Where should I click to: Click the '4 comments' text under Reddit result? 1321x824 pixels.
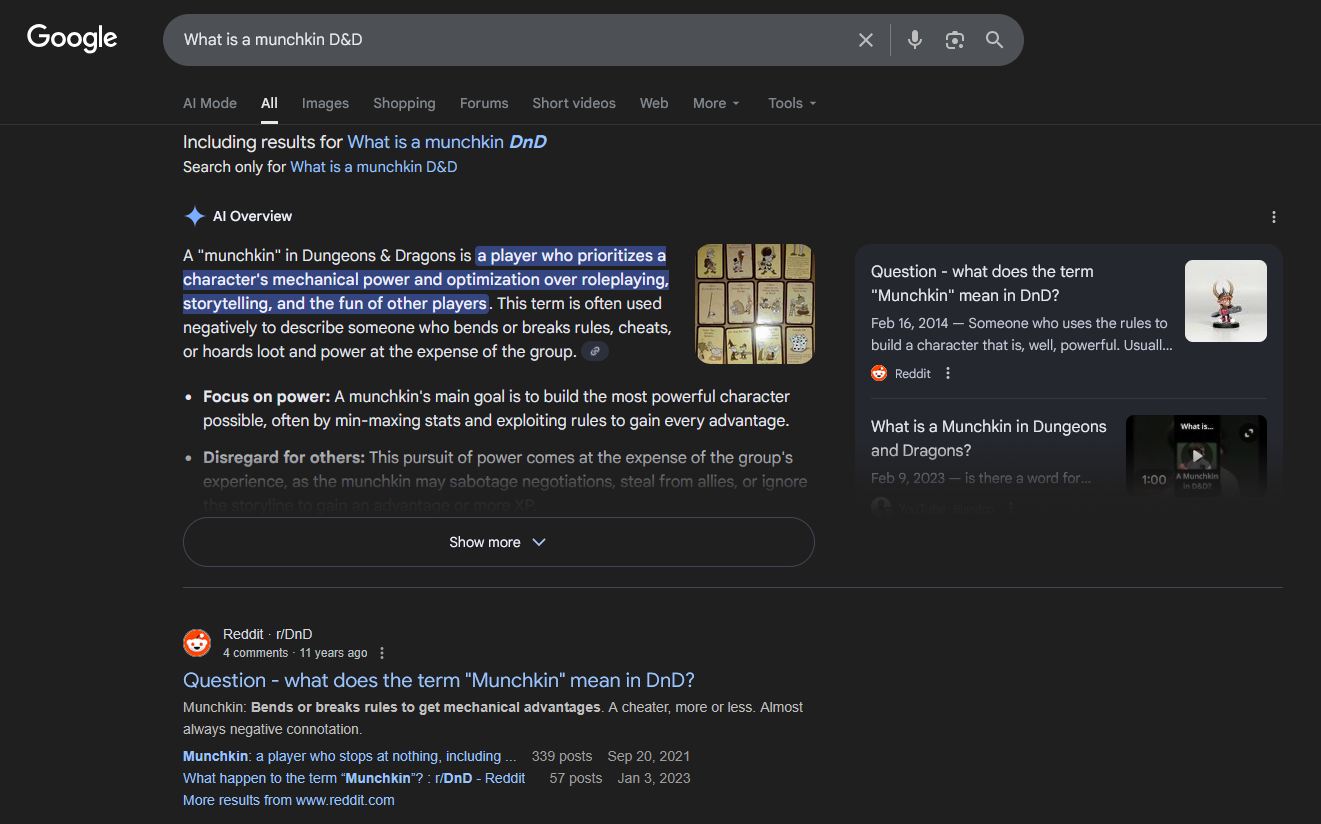click(x=255, y=653)
